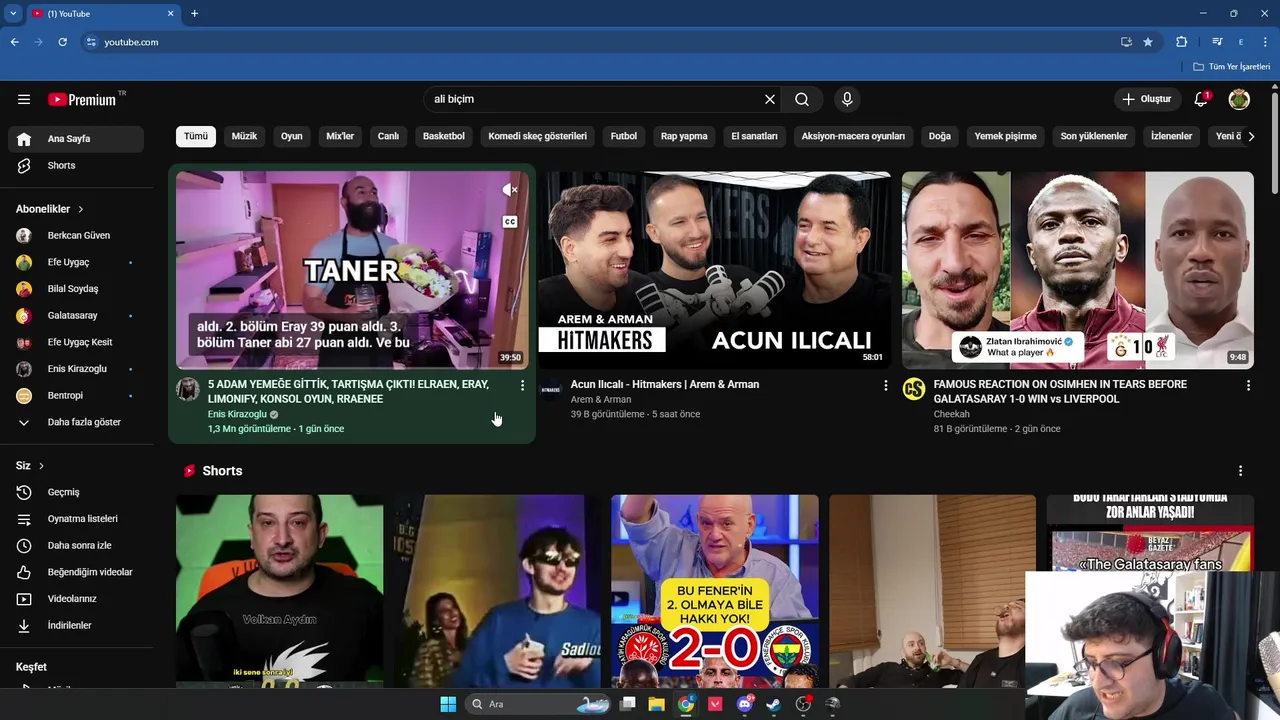This screenshot has width=1280, height=720.
Task: Open Efe Uygaç subscription channel
Action: click(75, 262)
